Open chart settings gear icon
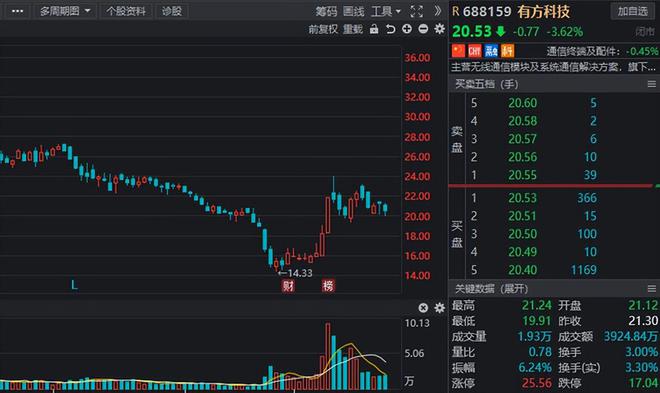Image resolution: width=660 pixels, height=393 pixels. 439,29
